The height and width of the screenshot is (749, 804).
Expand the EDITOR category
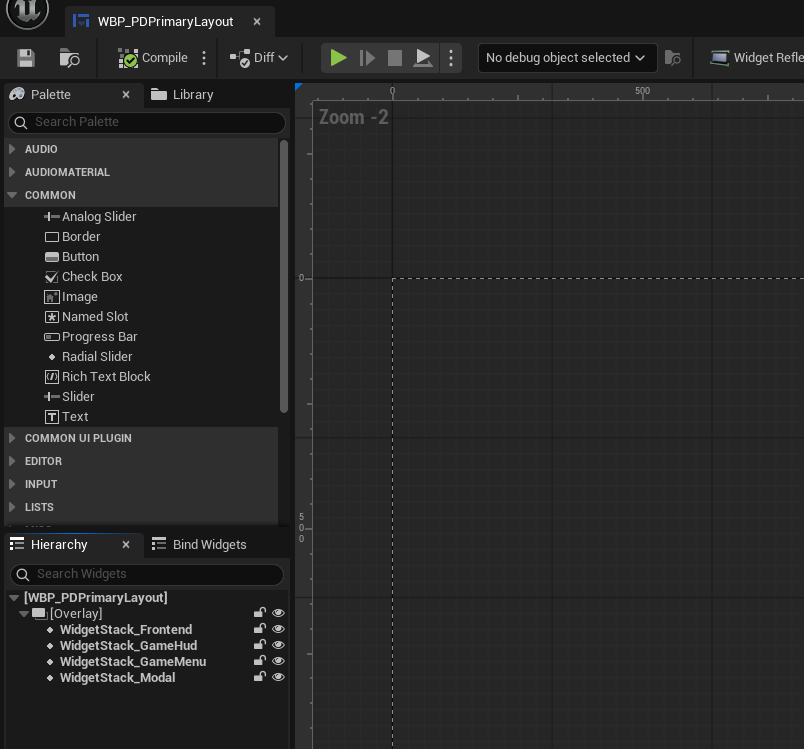(x=12, y=461)
